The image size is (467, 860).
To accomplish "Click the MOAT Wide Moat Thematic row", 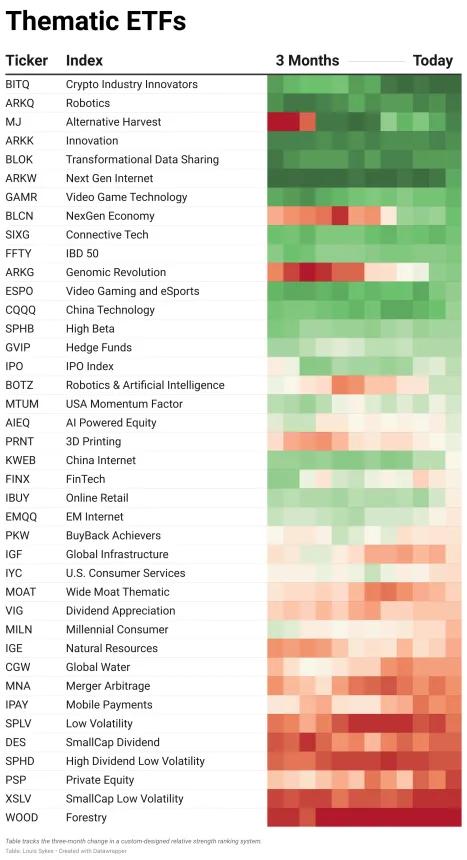I will pyautogui.click(x=233, y=592).
